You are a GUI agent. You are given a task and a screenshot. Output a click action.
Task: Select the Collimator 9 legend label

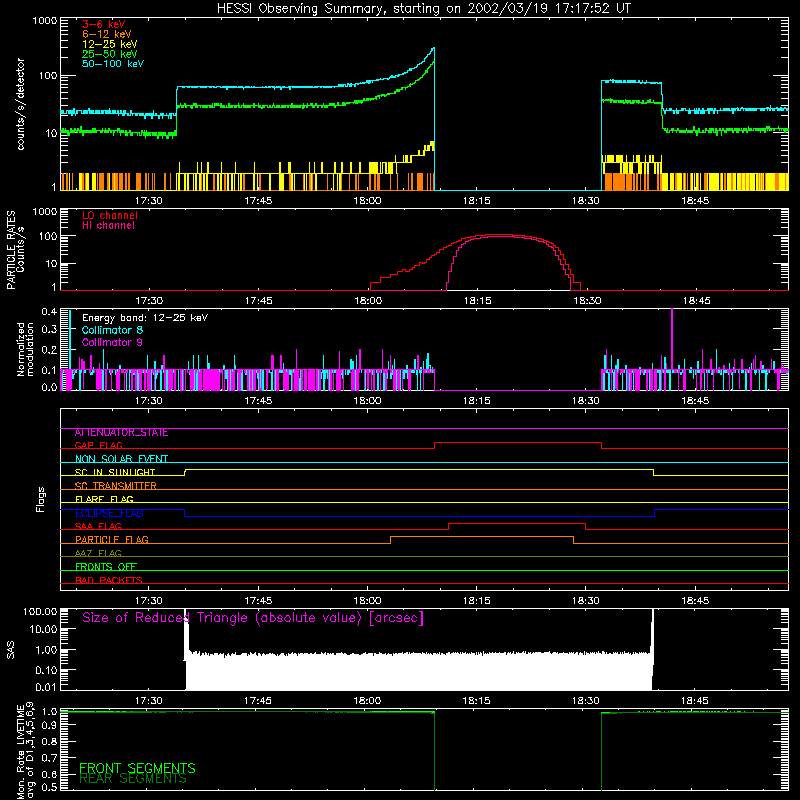(x=112, y=342)
